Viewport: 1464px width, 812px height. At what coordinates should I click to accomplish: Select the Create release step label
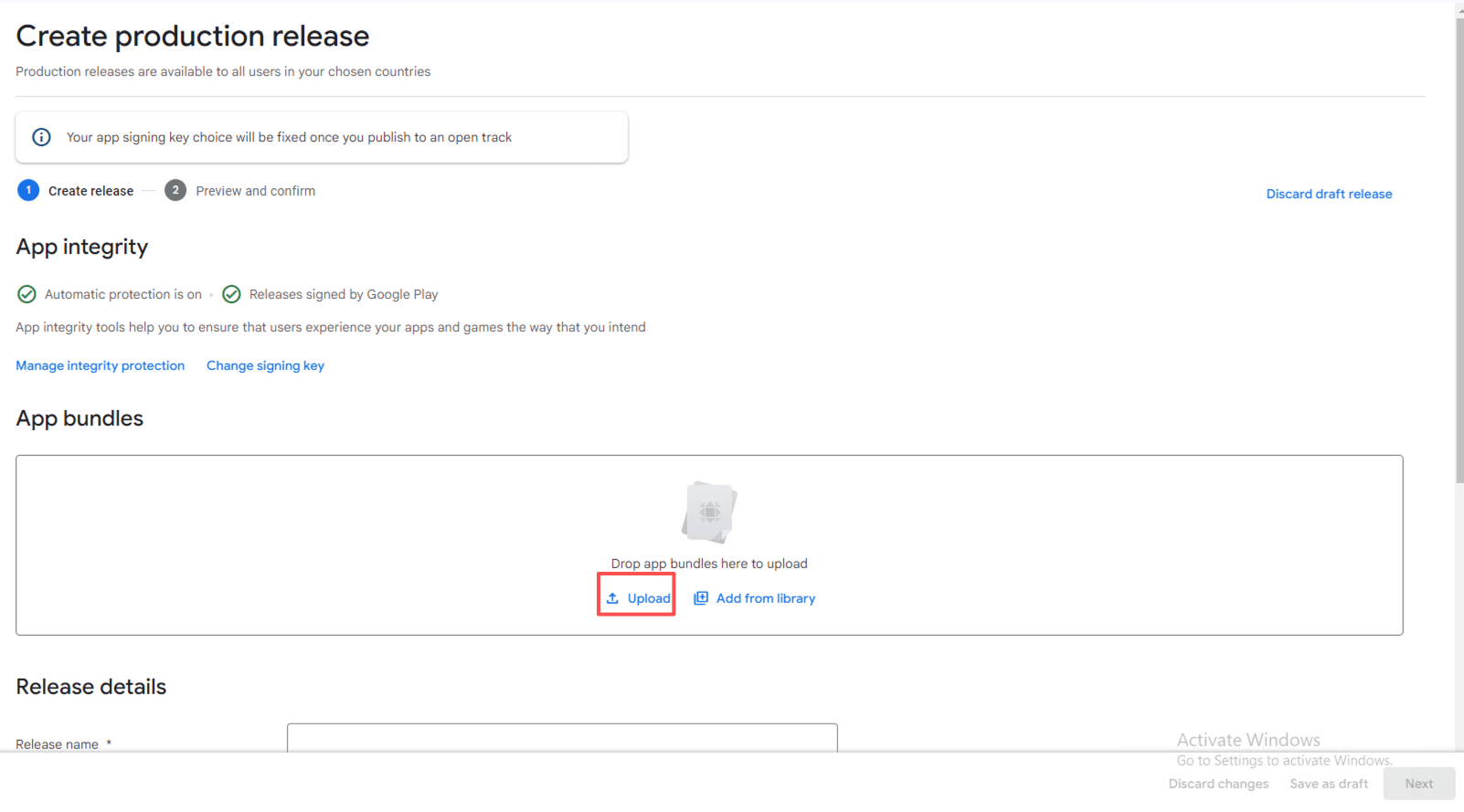point(90,191)
